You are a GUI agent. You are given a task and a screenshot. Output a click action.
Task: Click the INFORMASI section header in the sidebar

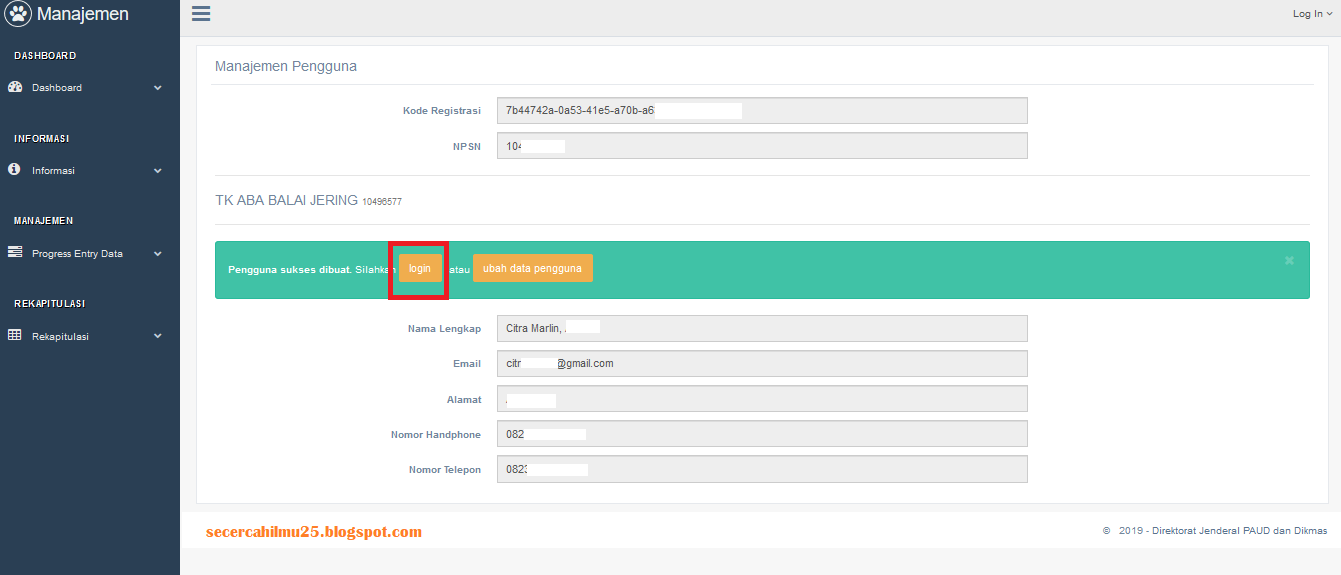(42, 138)
